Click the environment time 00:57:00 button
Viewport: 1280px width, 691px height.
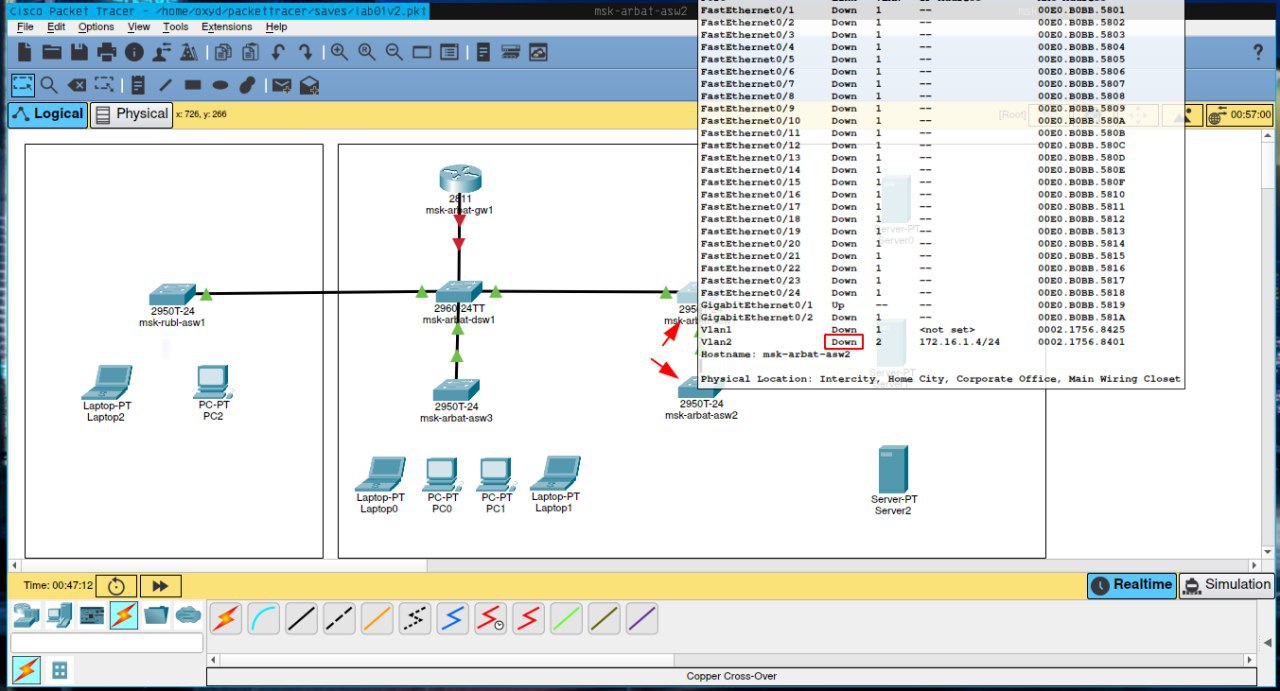1239,115
